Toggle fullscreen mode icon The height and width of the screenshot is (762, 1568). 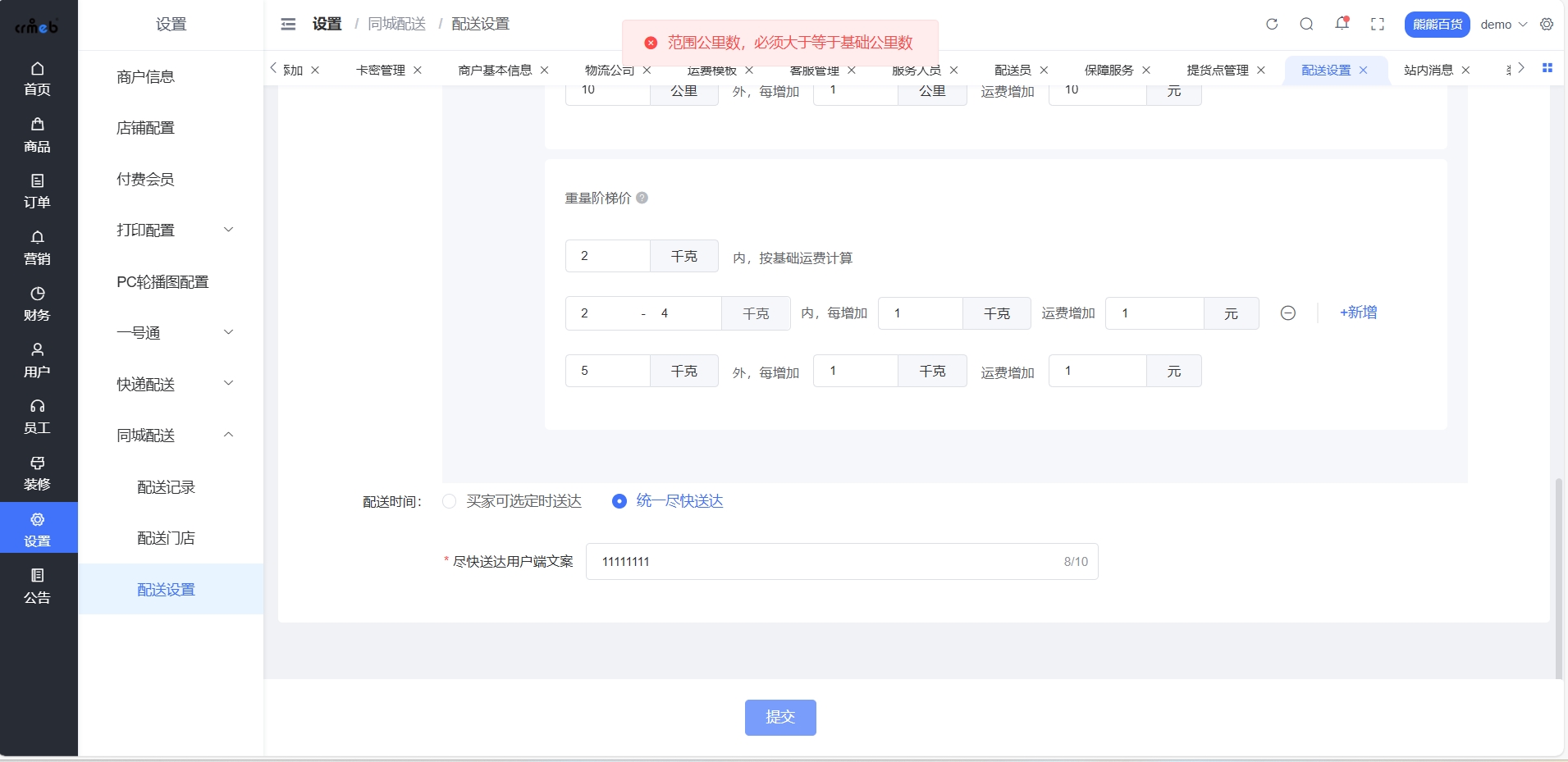(1378, 25)
